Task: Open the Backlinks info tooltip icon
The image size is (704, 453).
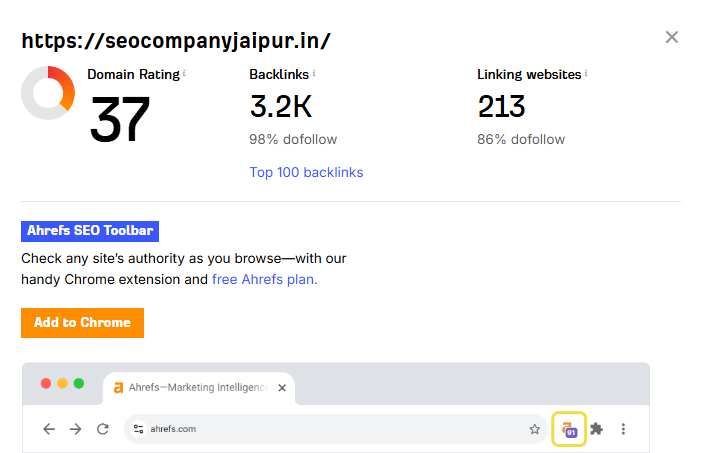Action: (314, 73)
